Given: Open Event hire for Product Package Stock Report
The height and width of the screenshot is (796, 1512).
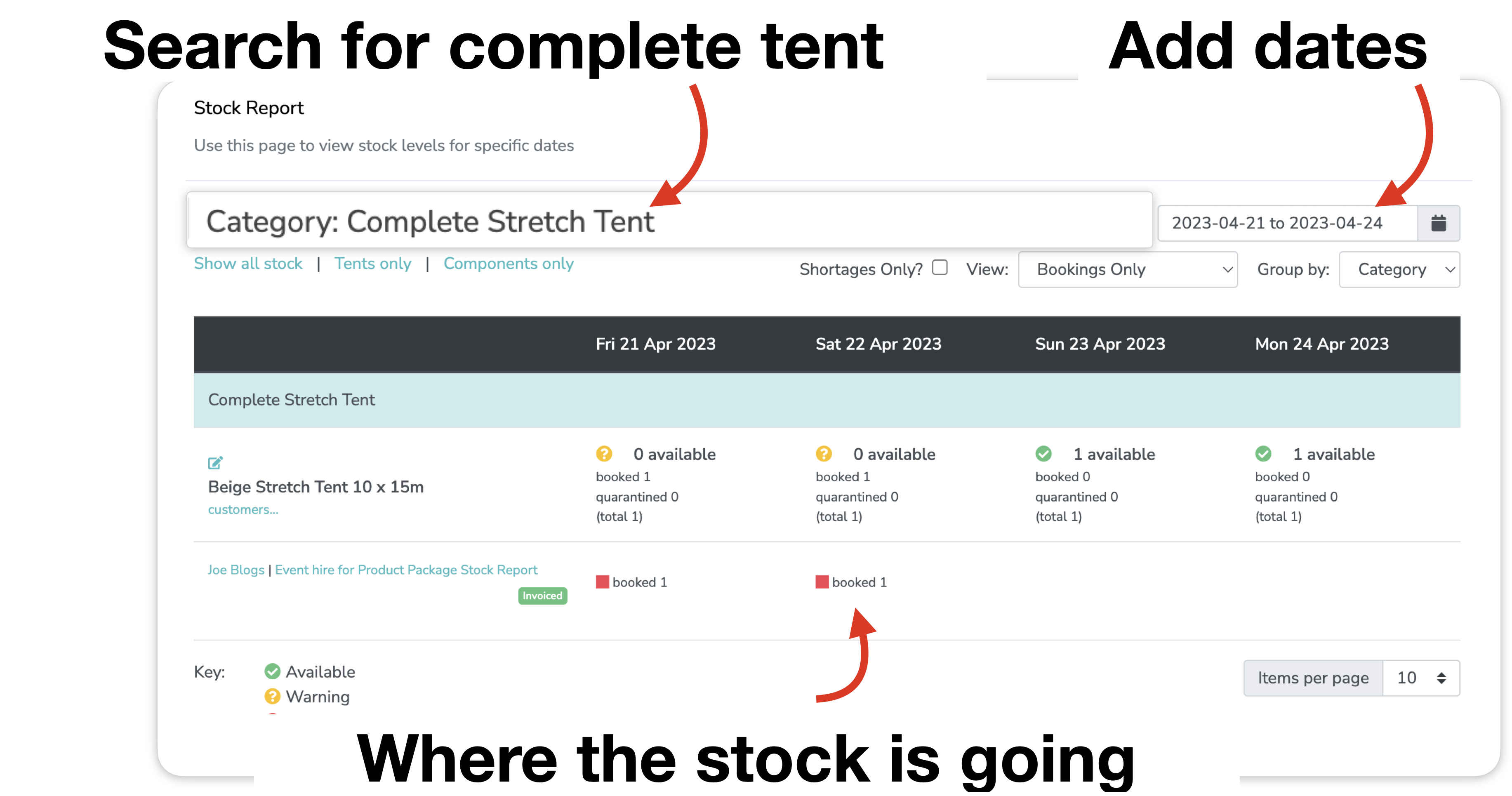Looking at the screenshot, I should click(406, 570).
